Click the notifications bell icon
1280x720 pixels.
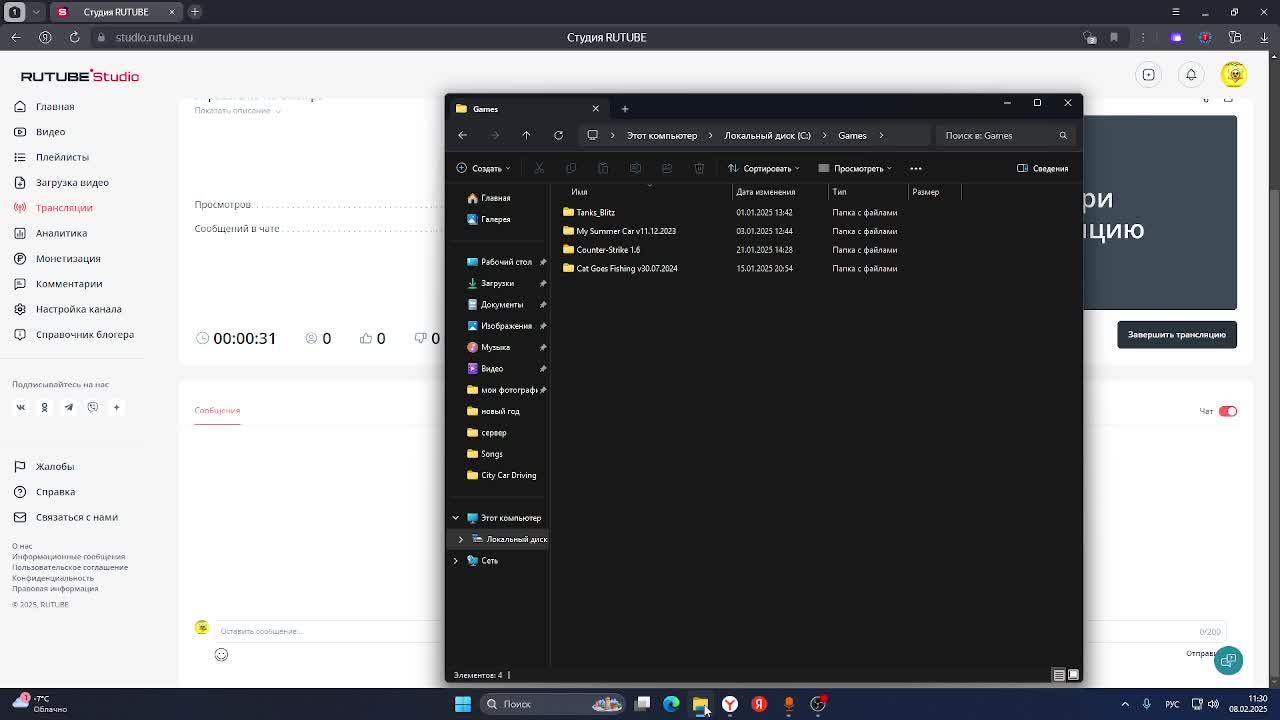coord(1191,75)
